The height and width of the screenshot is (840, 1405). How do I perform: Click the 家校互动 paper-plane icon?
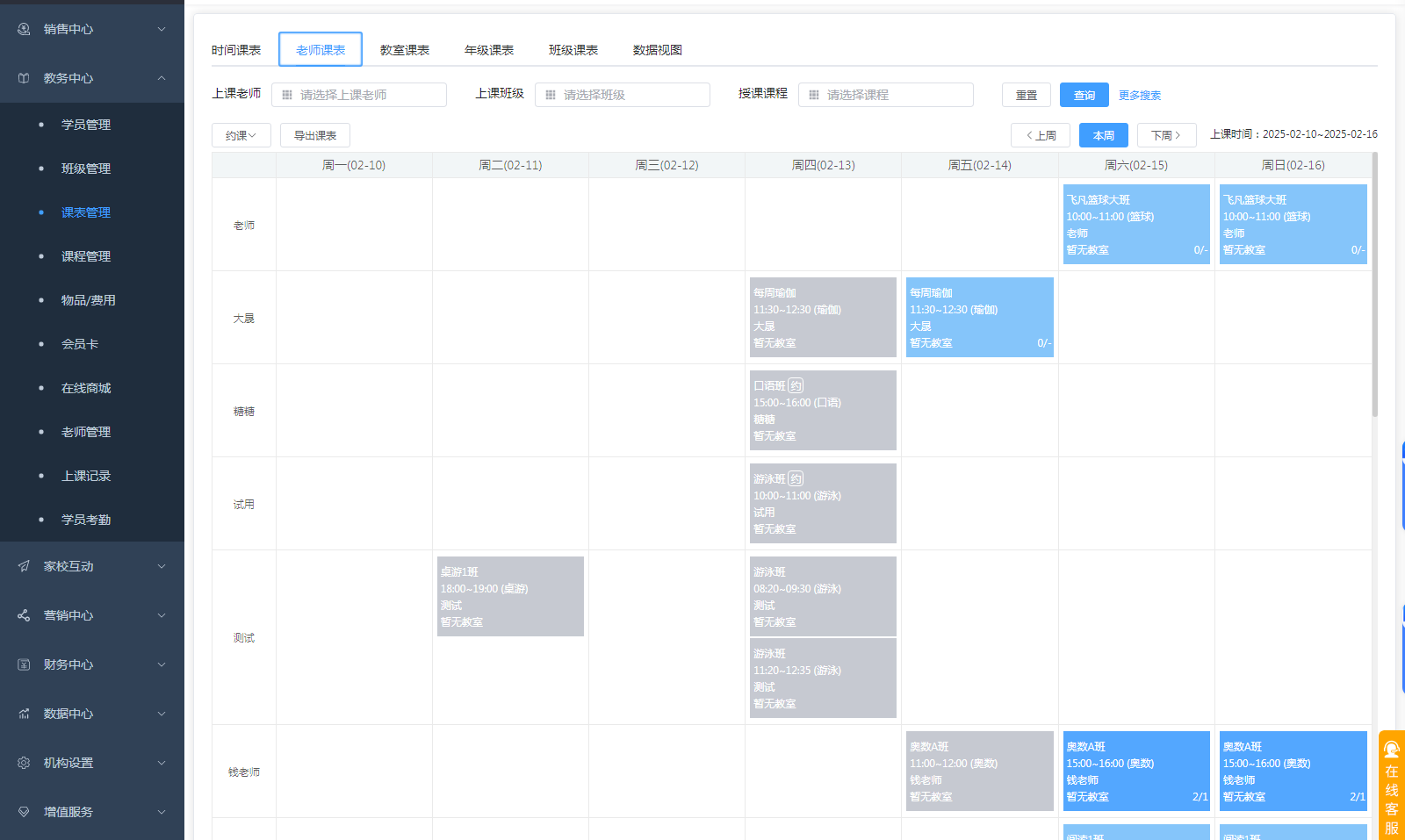24,566
